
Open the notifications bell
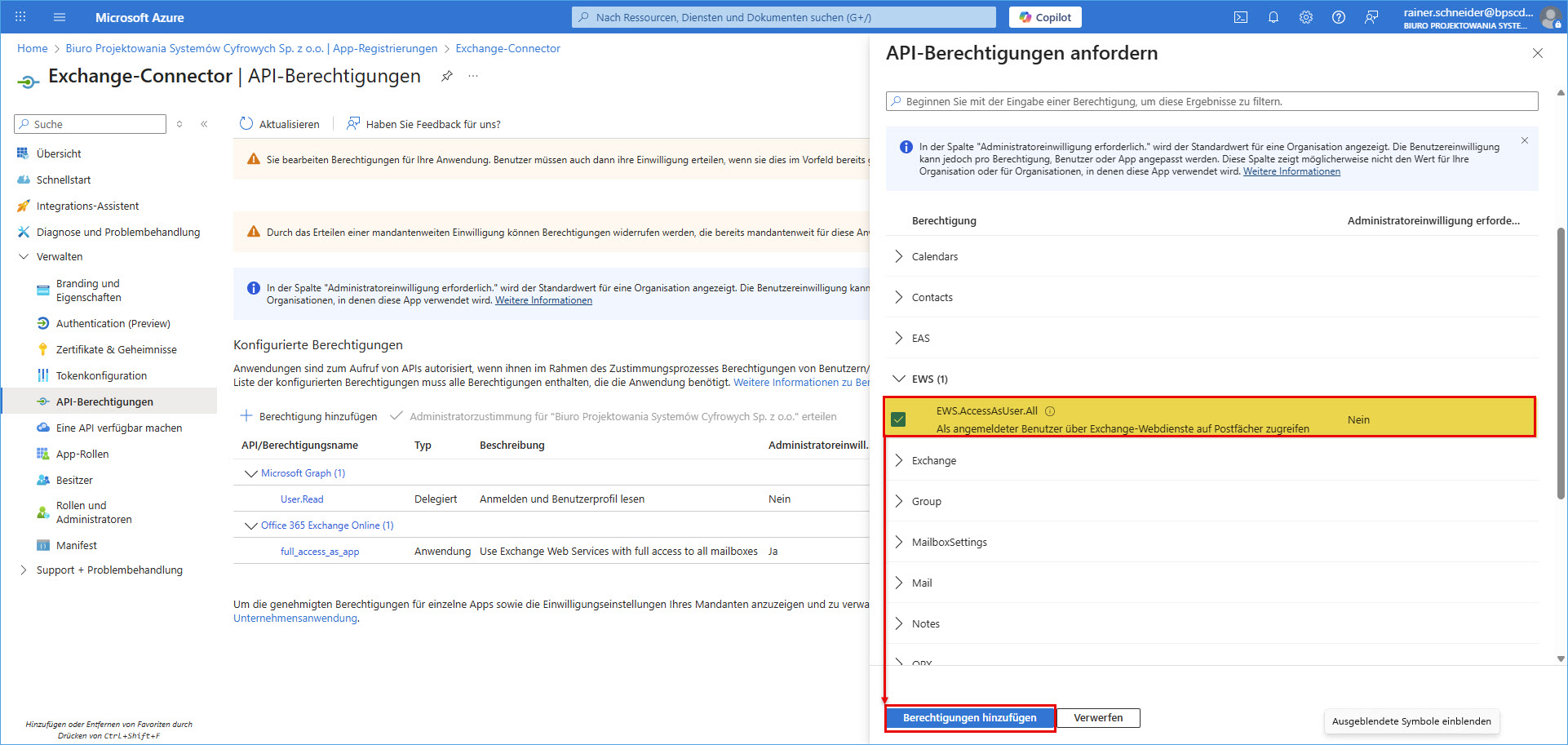1273,17
